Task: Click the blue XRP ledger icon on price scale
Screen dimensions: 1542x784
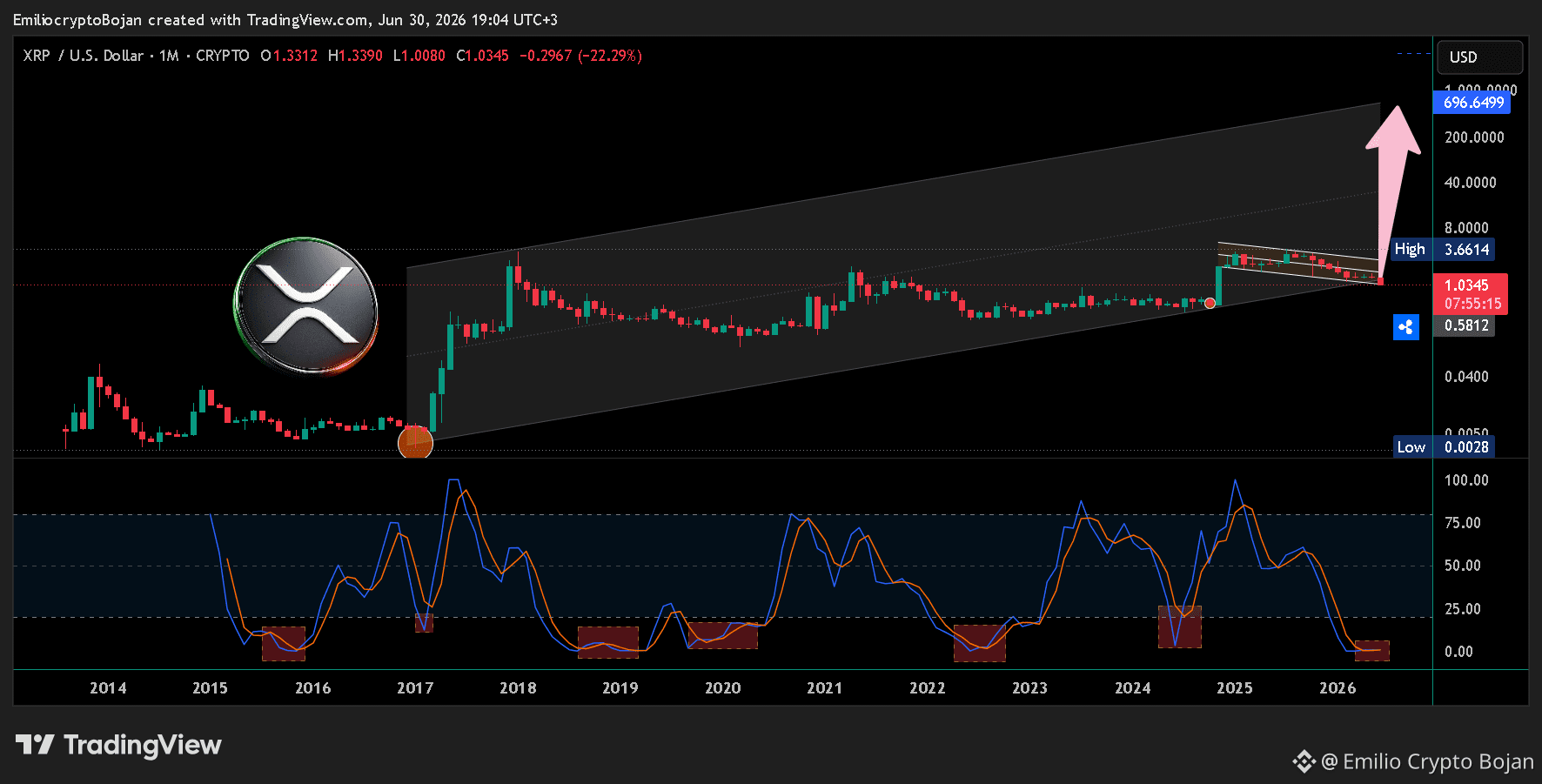Action: pos(1406,327)
